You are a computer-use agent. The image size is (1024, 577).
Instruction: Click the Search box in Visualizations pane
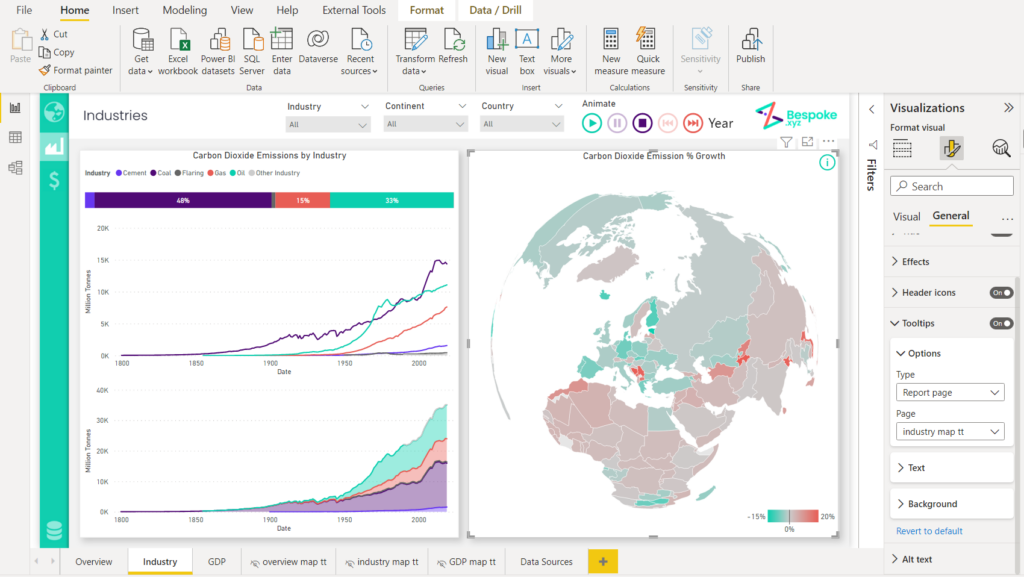point(951,186)
